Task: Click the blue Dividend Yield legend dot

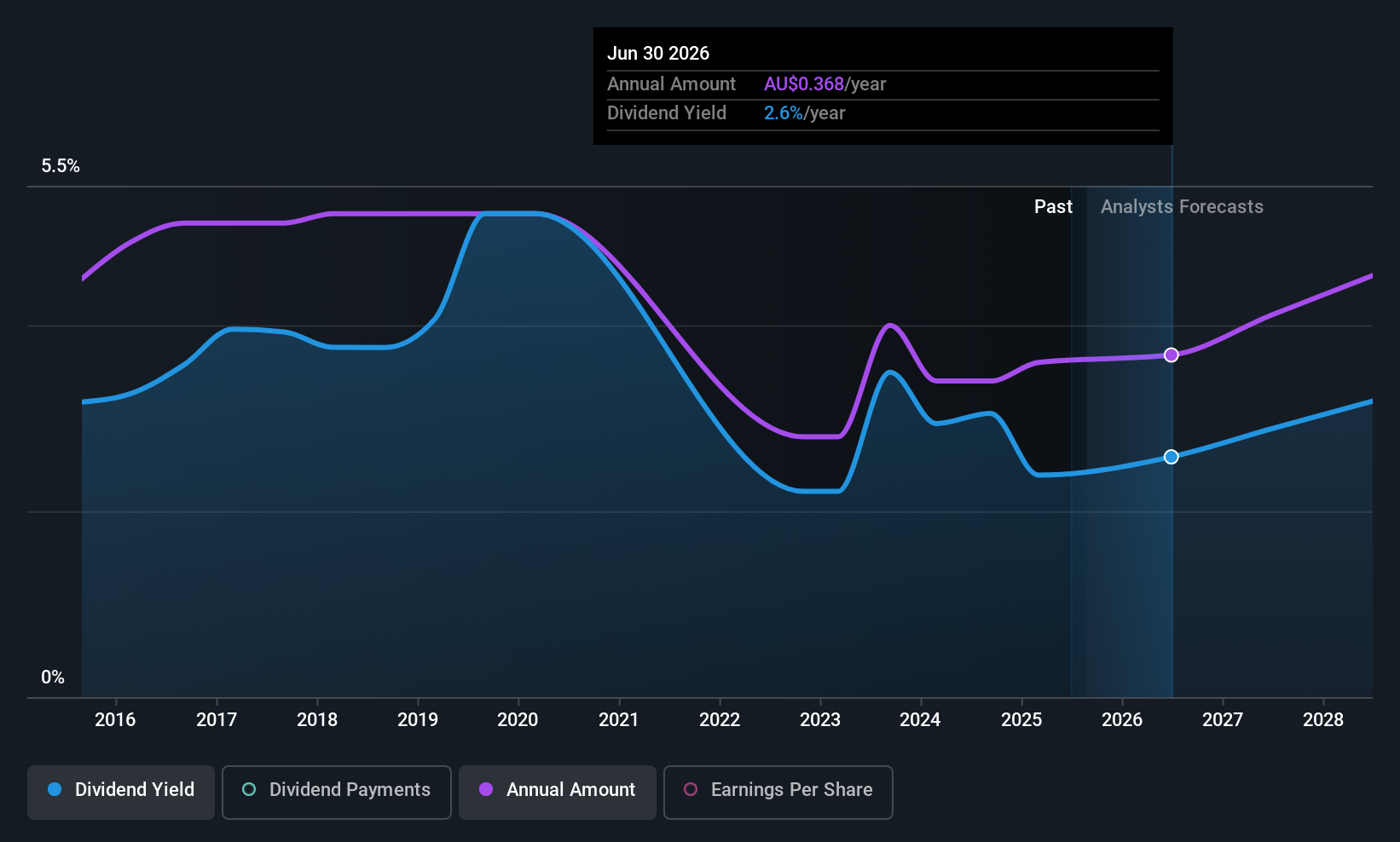Action: (55, 789)
